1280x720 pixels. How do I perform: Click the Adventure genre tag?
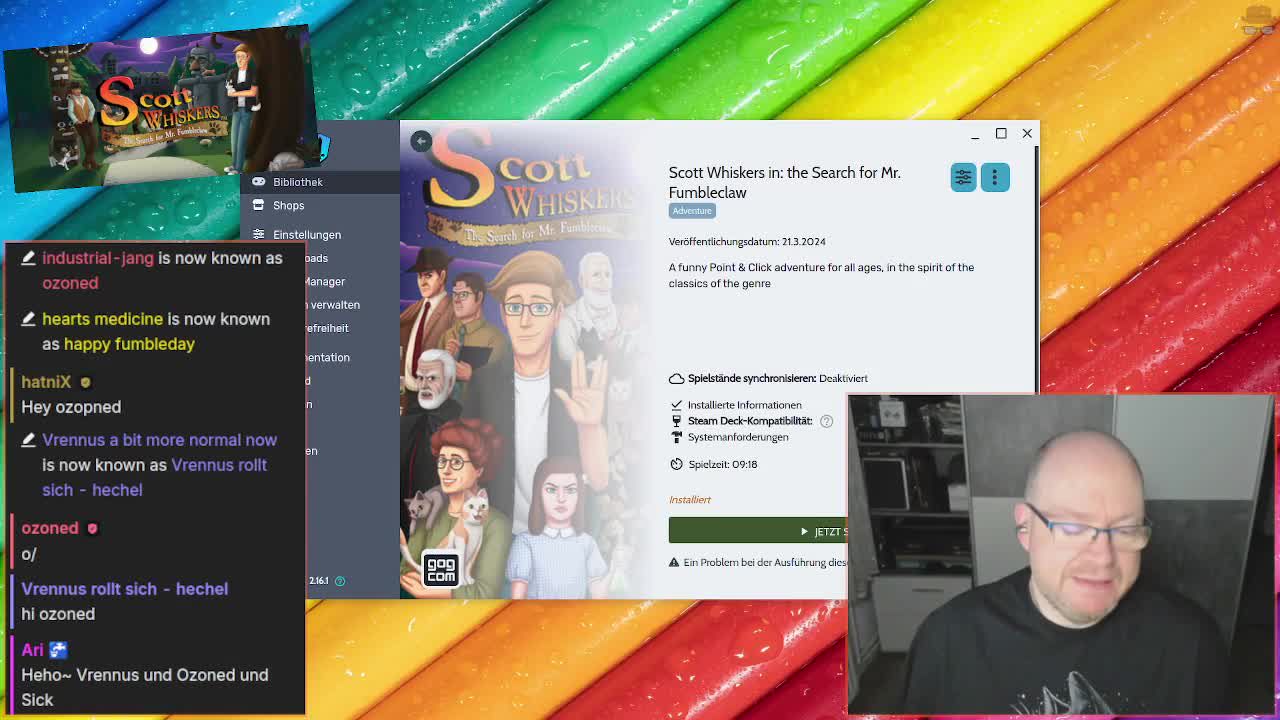coord(692,211)
